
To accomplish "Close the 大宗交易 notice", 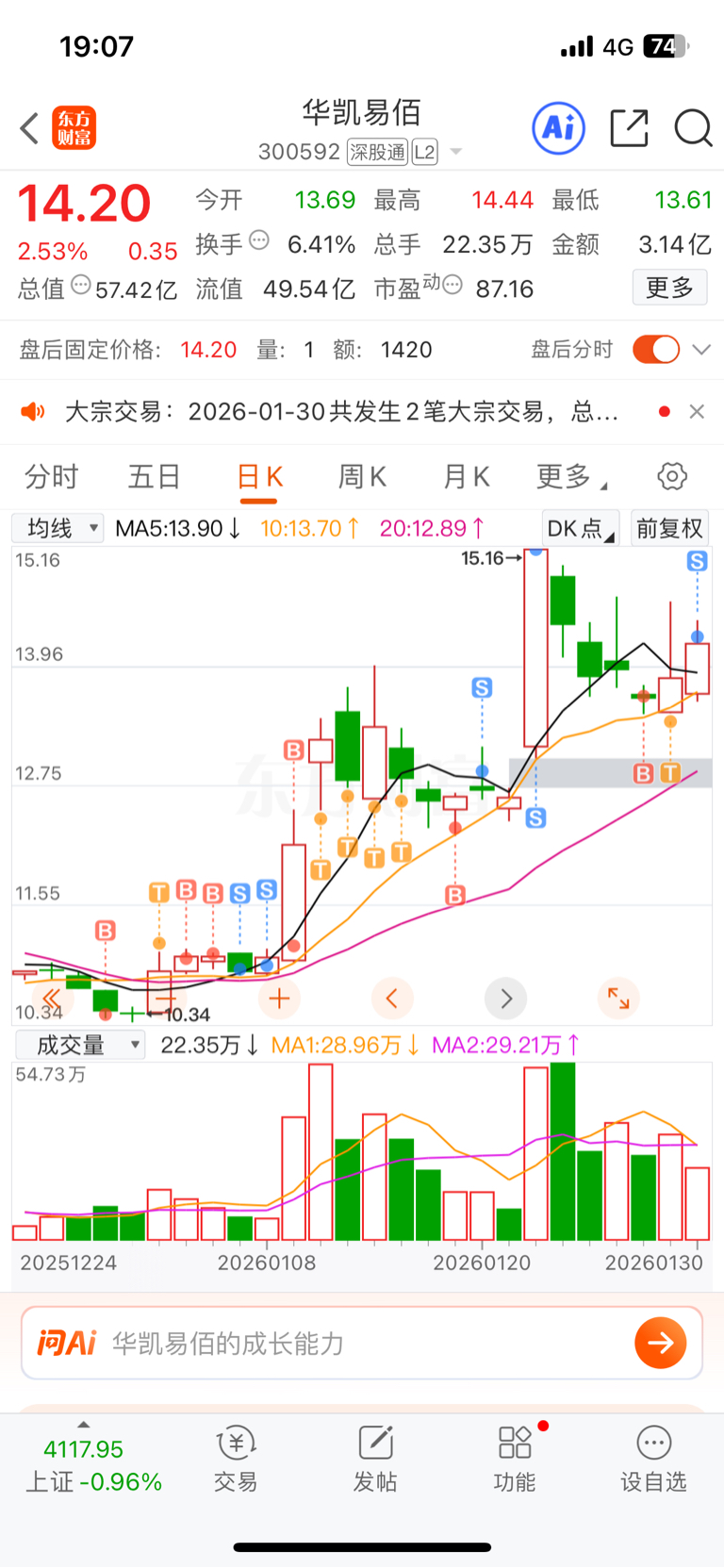I will [x=697, y=411].
